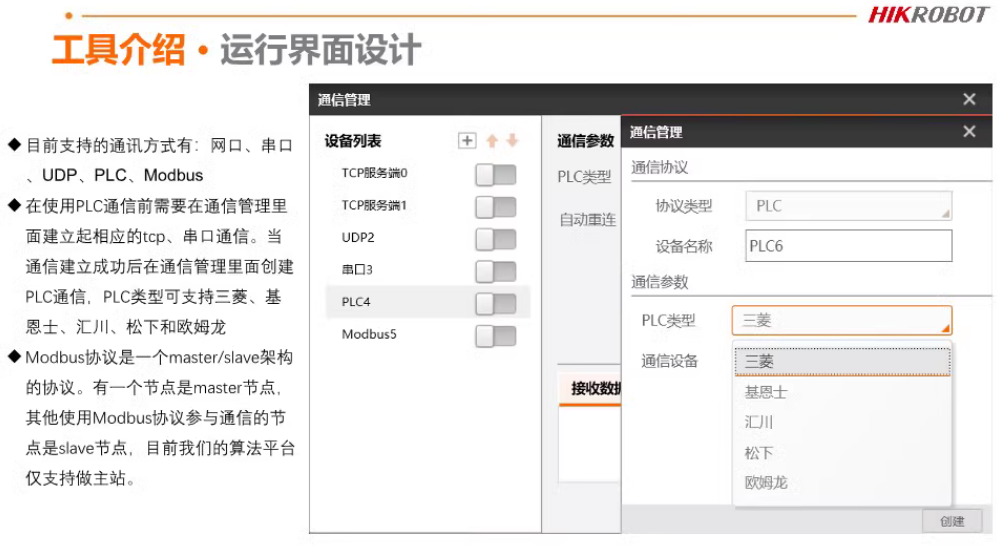Enable the TCP服务端1 switch
Image resolution: width=997 pixels, height=549 pixels.
(x=495, y=207)
